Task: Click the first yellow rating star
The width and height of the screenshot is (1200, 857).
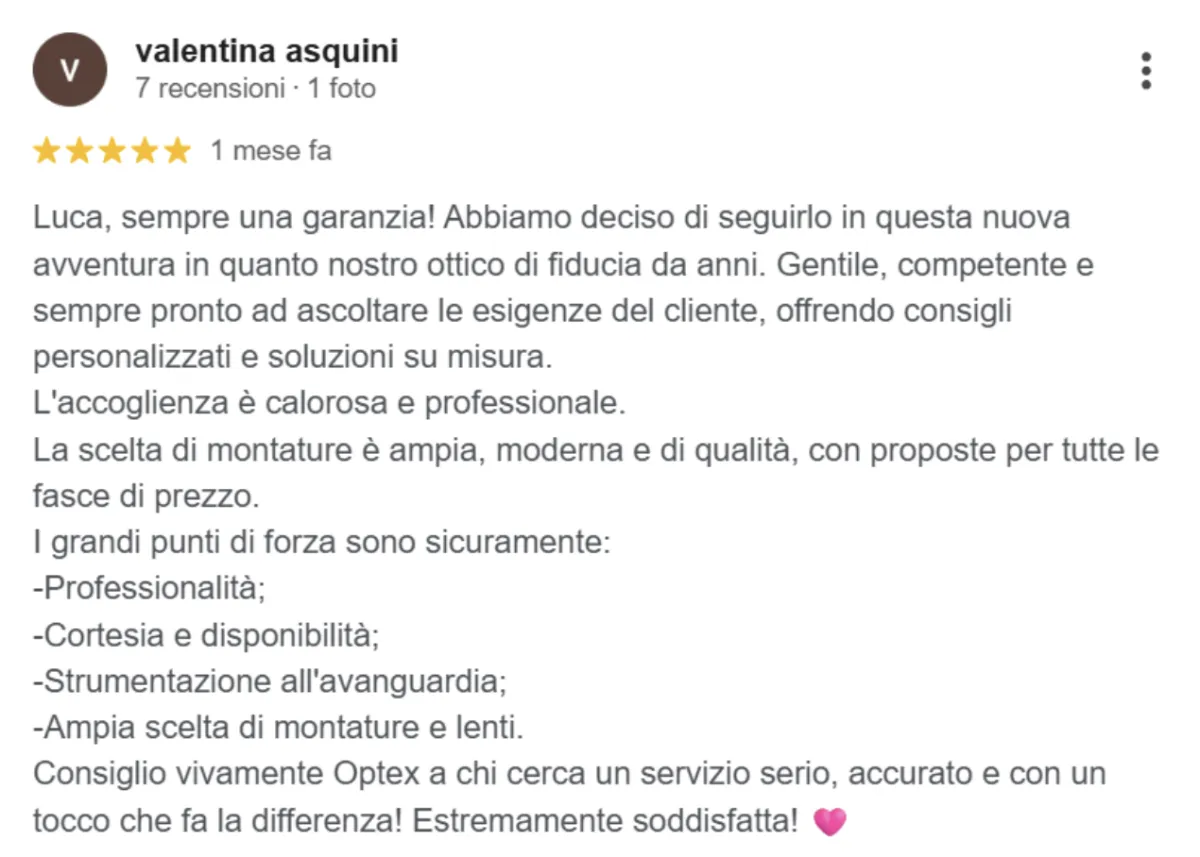Action: 46,151
